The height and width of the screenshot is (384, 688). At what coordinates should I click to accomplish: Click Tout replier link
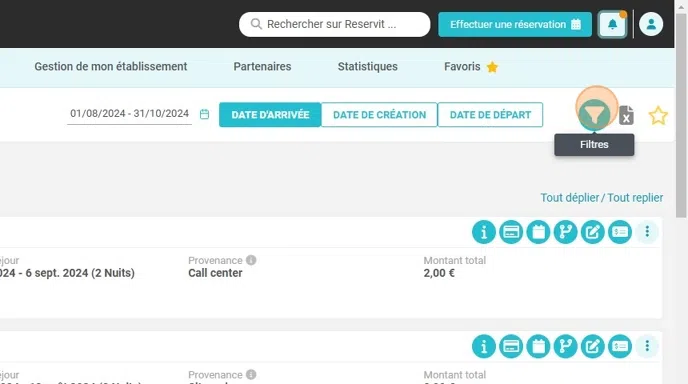pos(635,198)
